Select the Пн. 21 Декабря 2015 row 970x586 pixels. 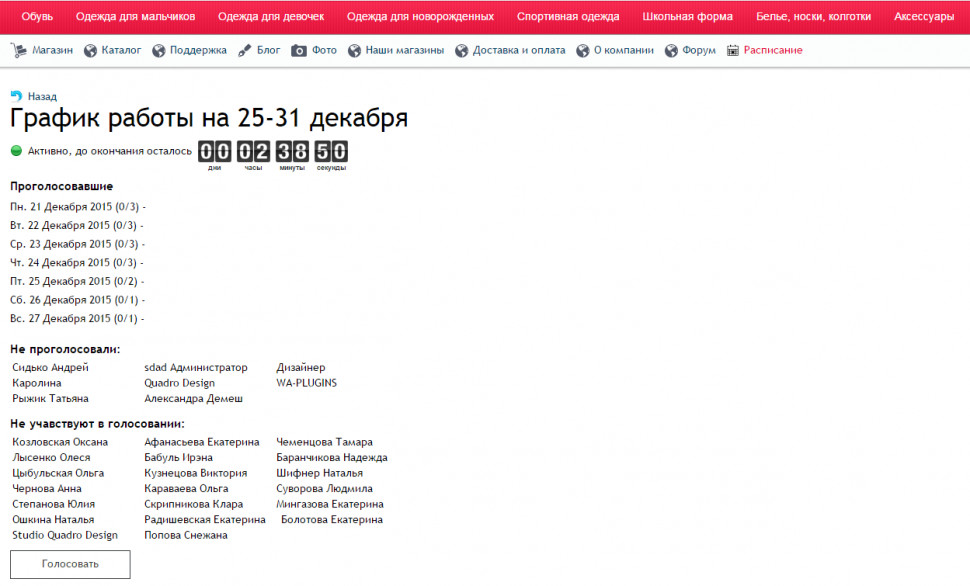point(78,207)
